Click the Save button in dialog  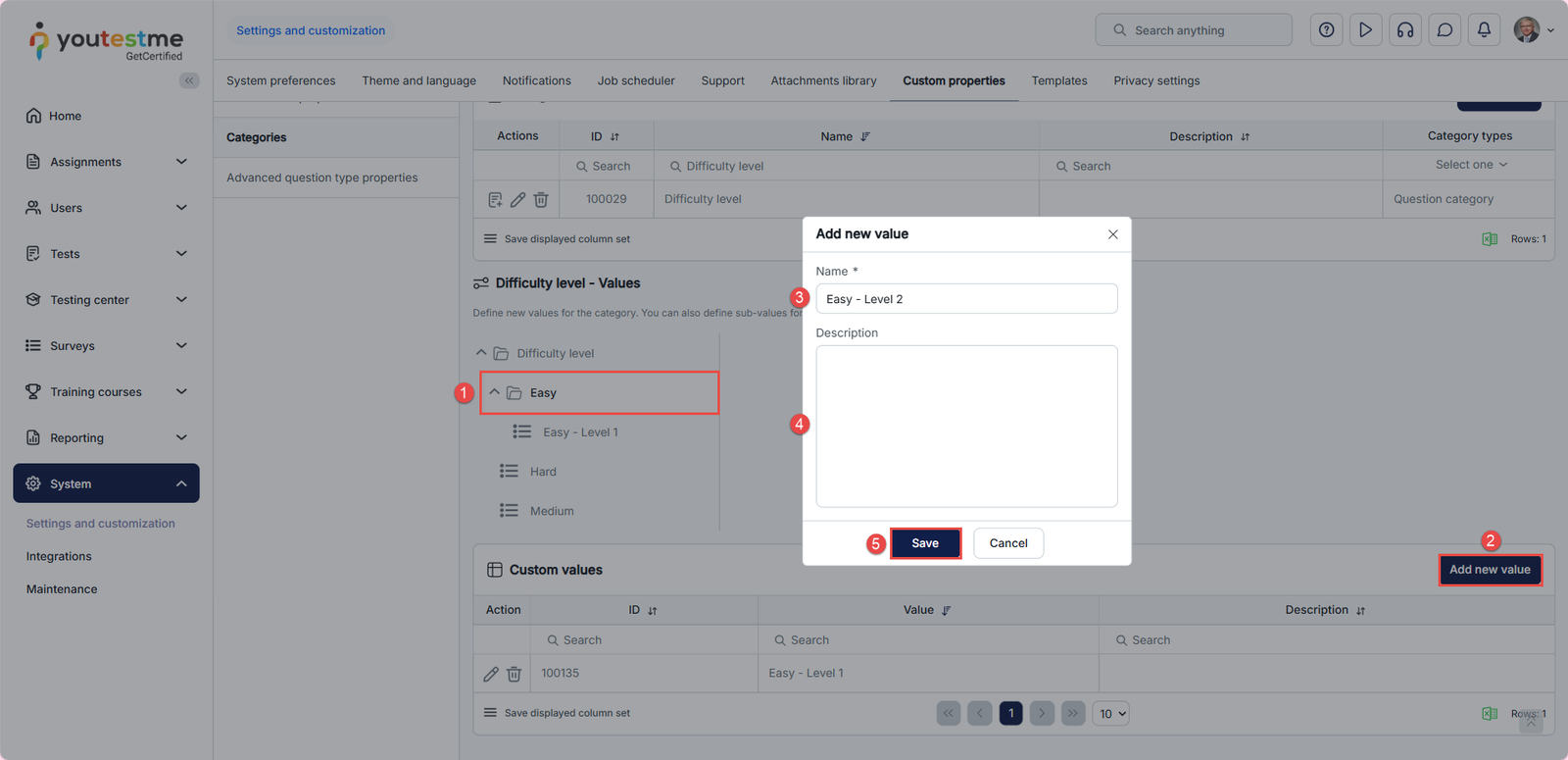[925, 543]
